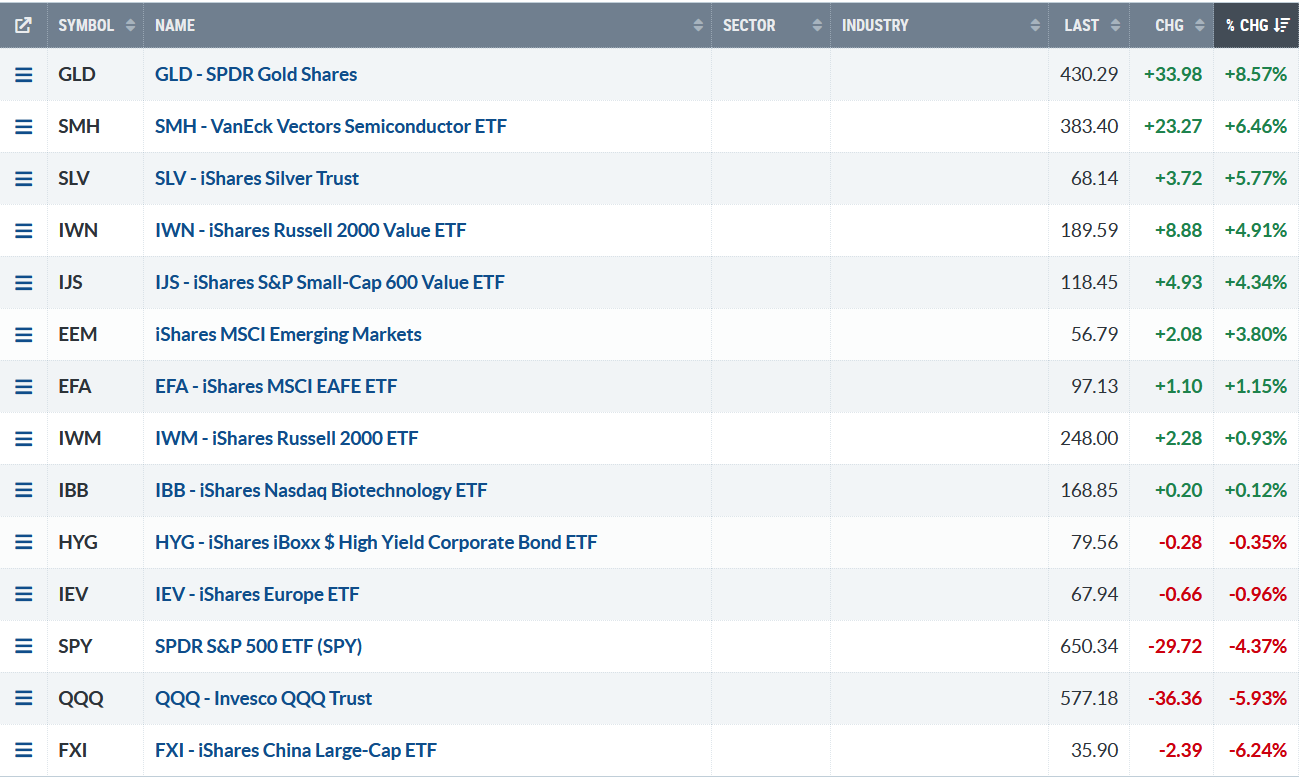Image resolution: width=1299 pixels, height=777 pixels.
Task: Click the menu icon beside SLV
Action: pyautogui.click(x=24, y=178)
